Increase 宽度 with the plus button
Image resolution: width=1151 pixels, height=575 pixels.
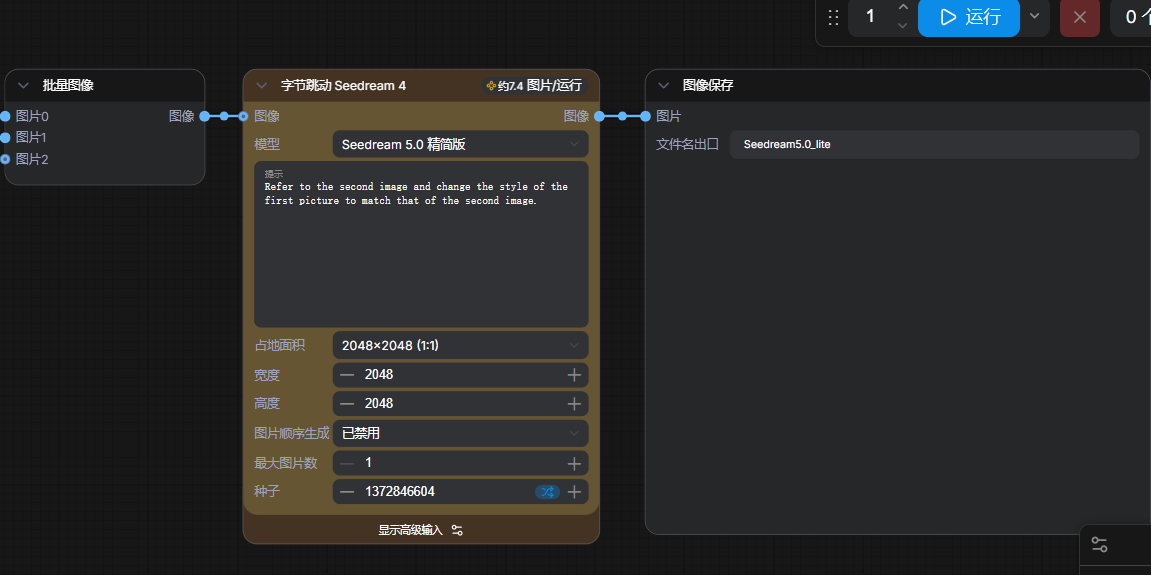574,375
